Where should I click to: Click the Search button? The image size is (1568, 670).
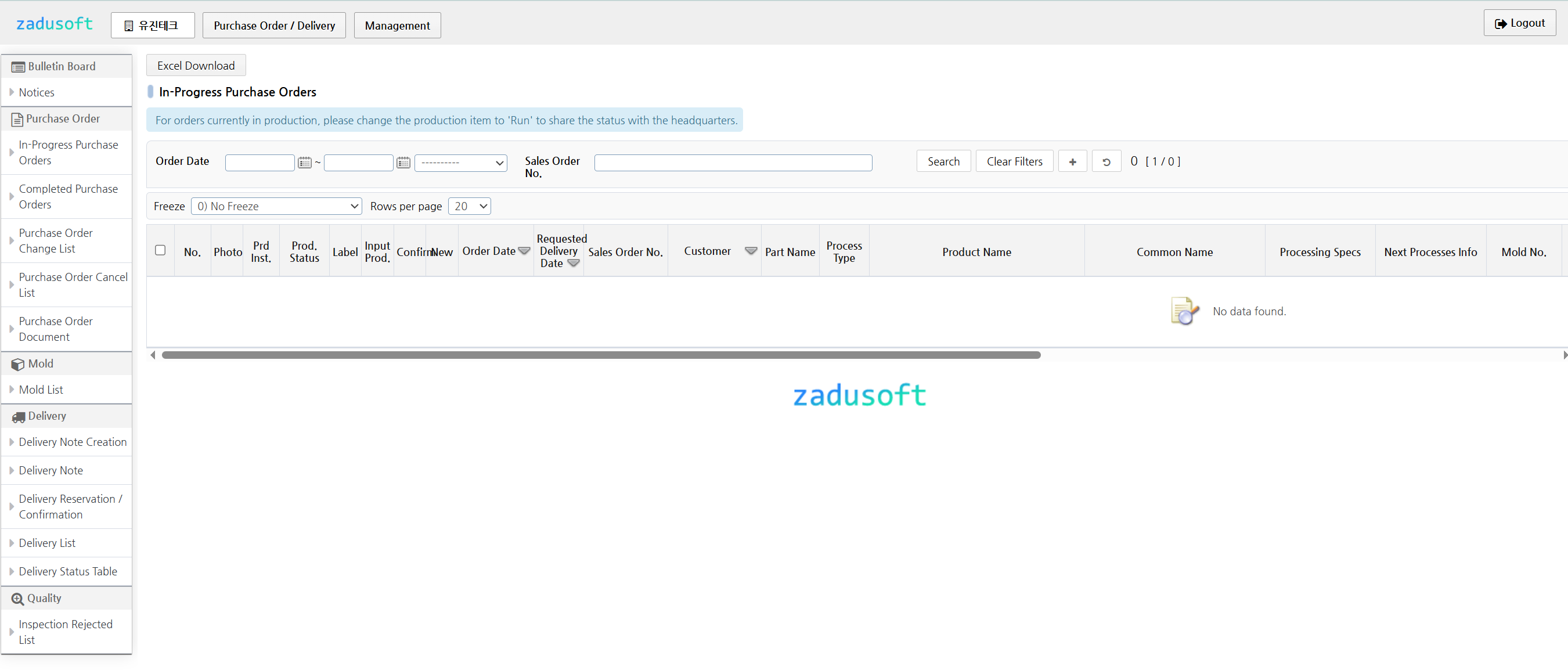(943, 162)
